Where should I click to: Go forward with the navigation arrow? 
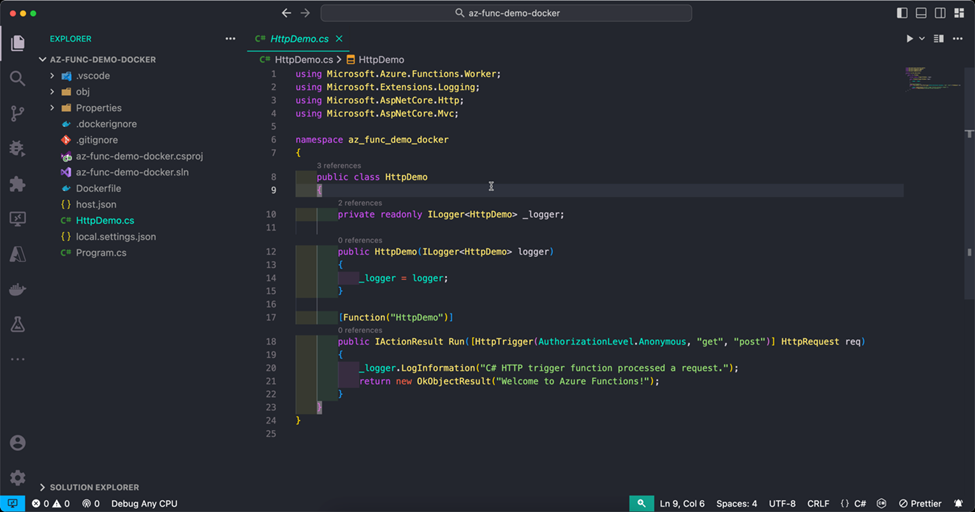pyautogui.click(x=305, y=13)
